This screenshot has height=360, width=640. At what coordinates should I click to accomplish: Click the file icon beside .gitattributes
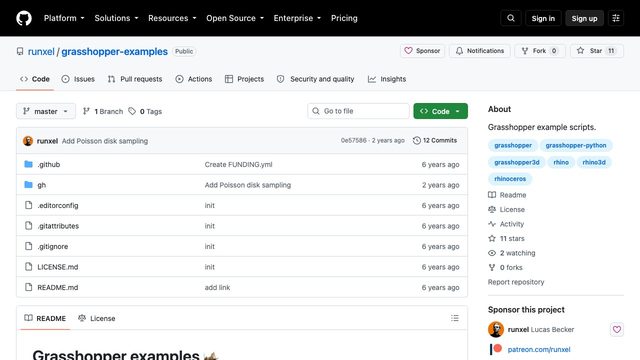(28, 226)
